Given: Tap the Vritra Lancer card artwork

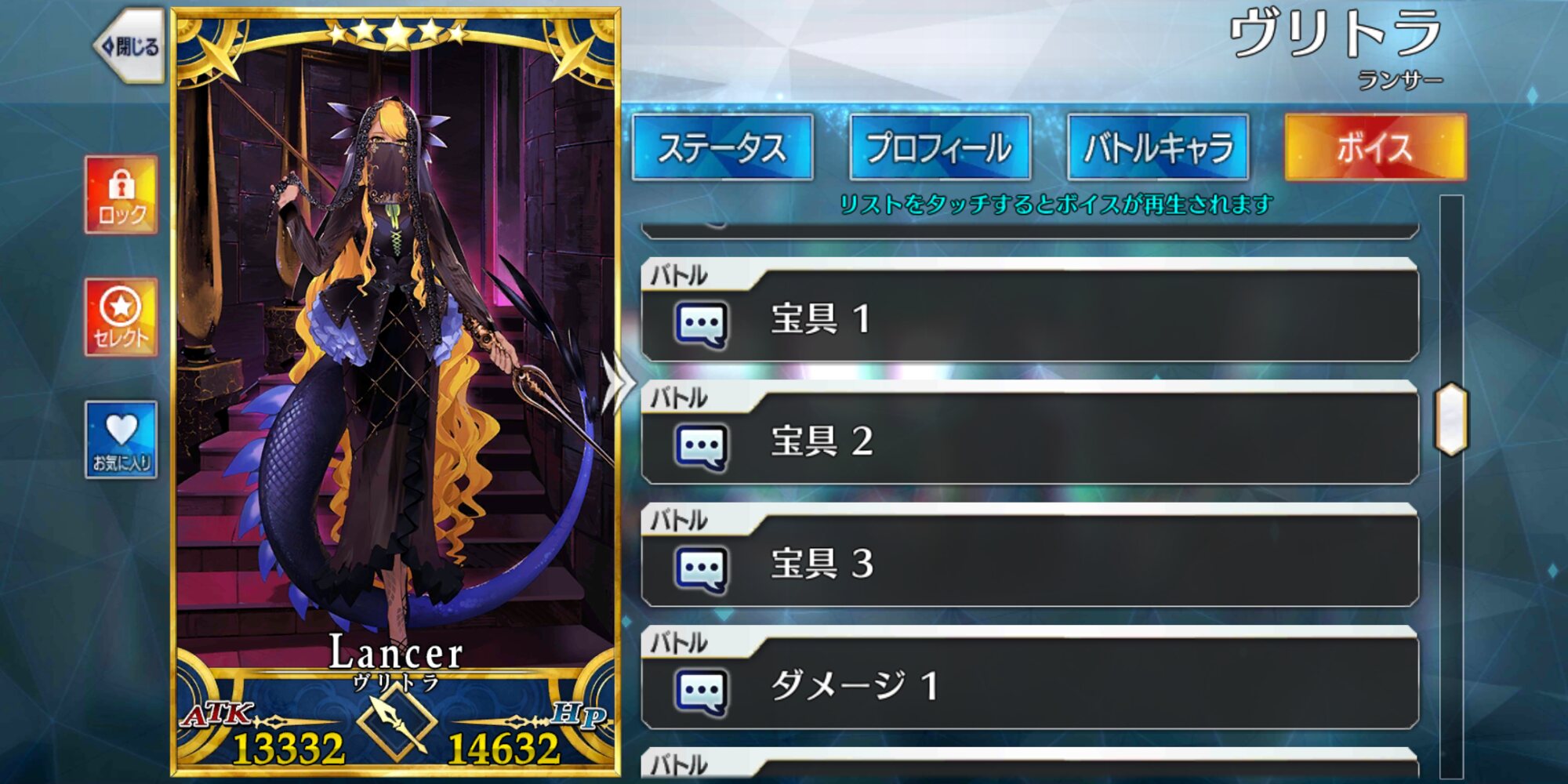Looking at the screenshot, I should coord(396,353).
